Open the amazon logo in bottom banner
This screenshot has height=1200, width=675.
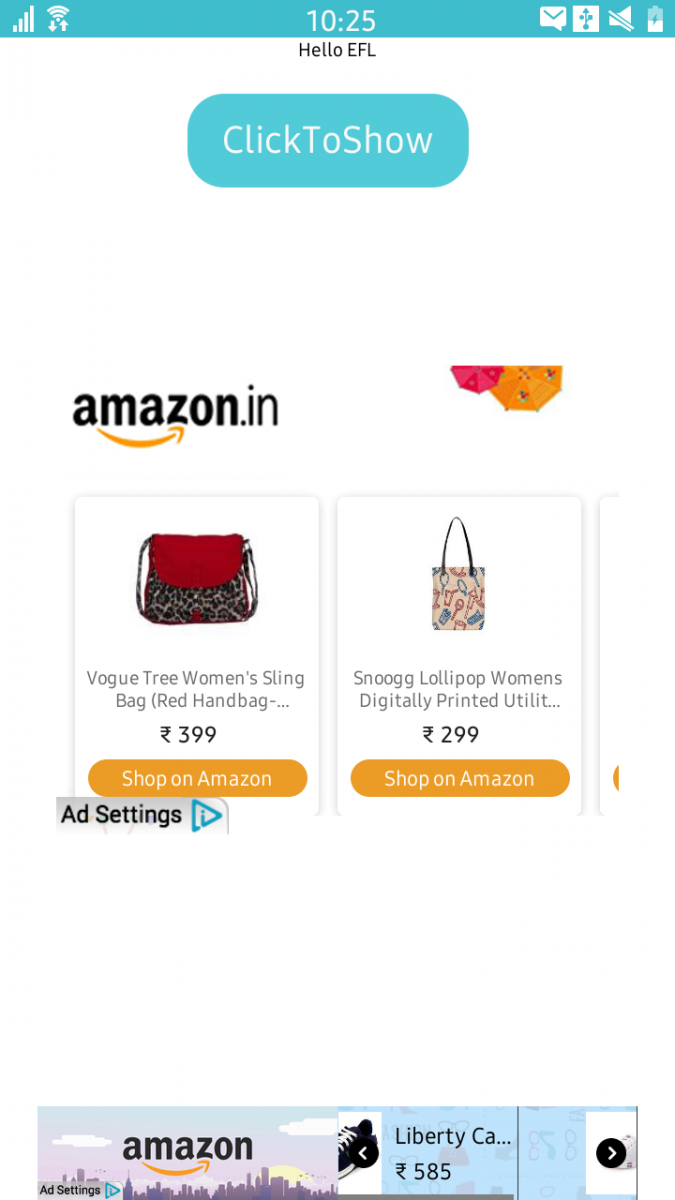tap(187, 1154)
